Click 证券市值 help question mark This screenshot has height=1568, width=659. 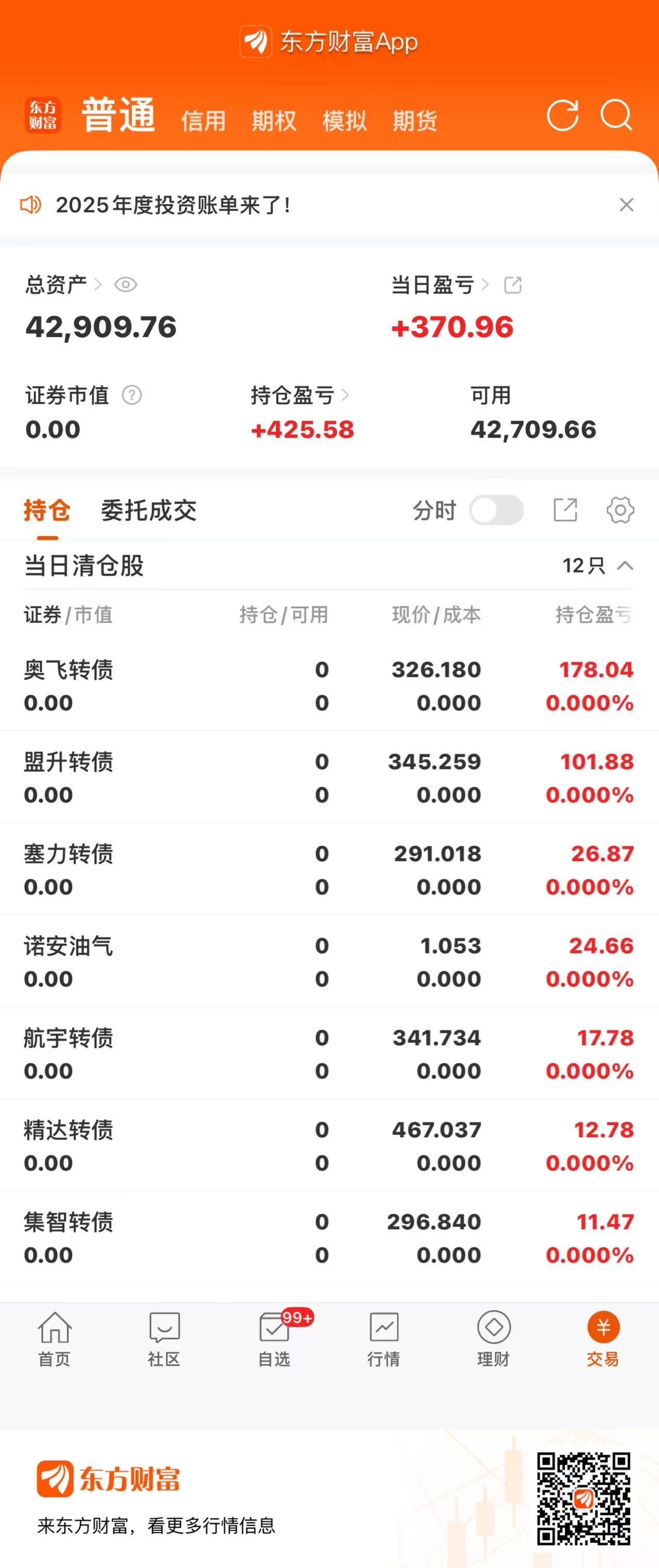(131, 396)
